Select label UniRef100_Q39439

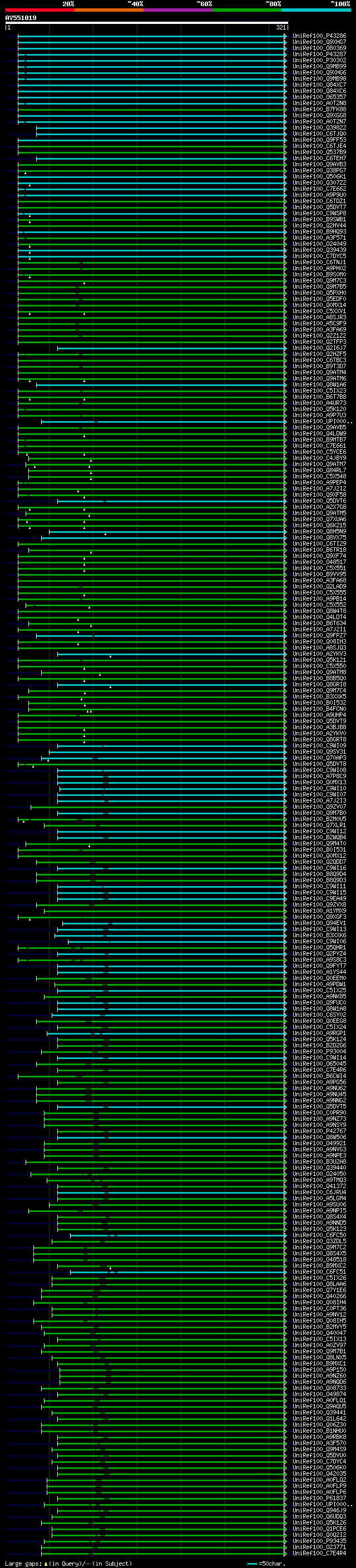319,250
